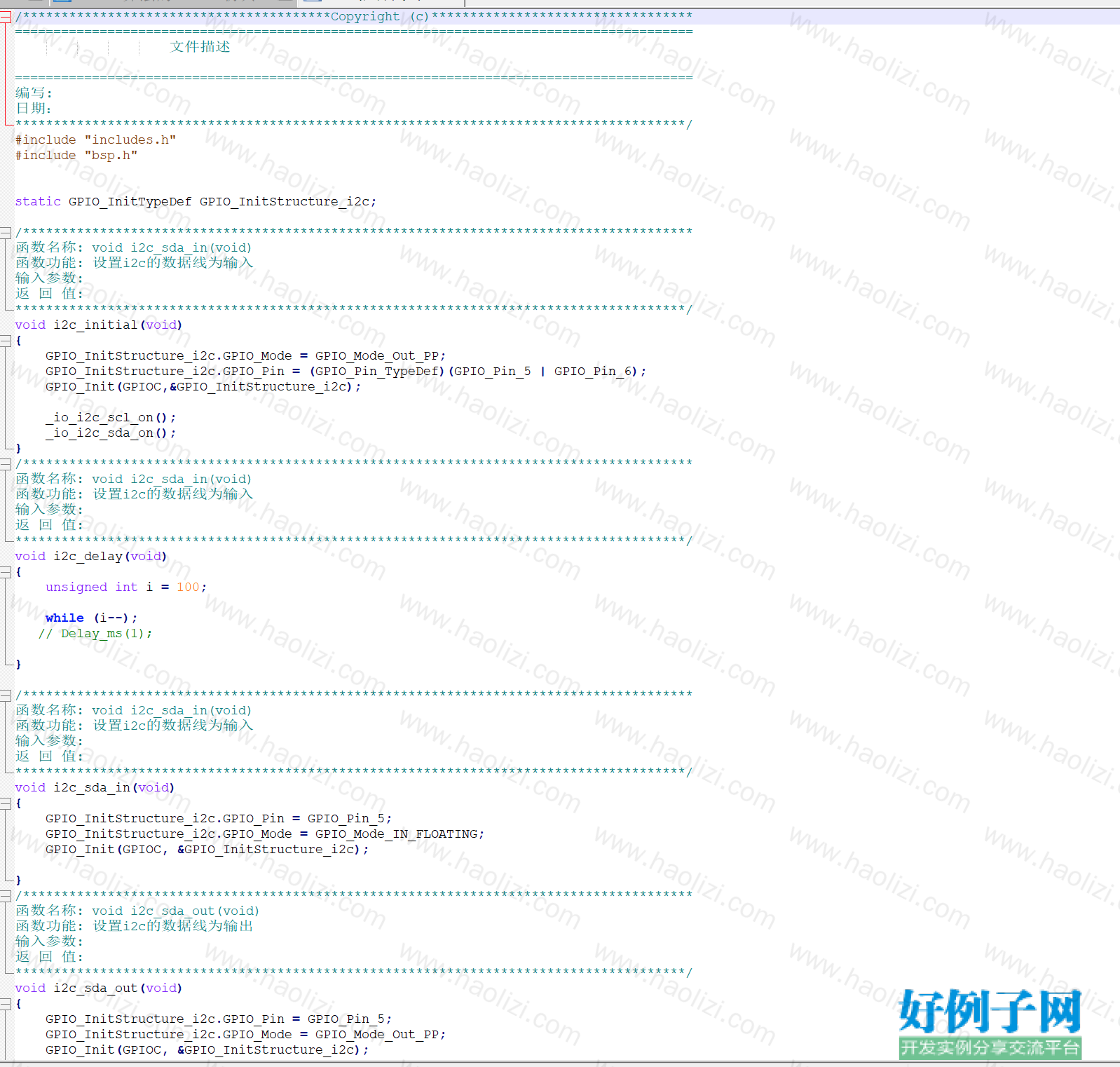Click GPIO_Pin = GPIO_Pin_5 line in i2c_sda_in
Screen dimensions: 1120x1067
click(x=219, y=818)
